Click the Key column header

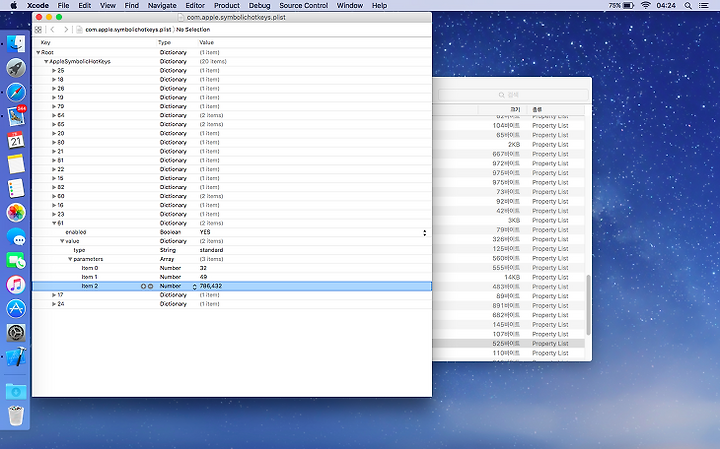(x=45, y=42)
